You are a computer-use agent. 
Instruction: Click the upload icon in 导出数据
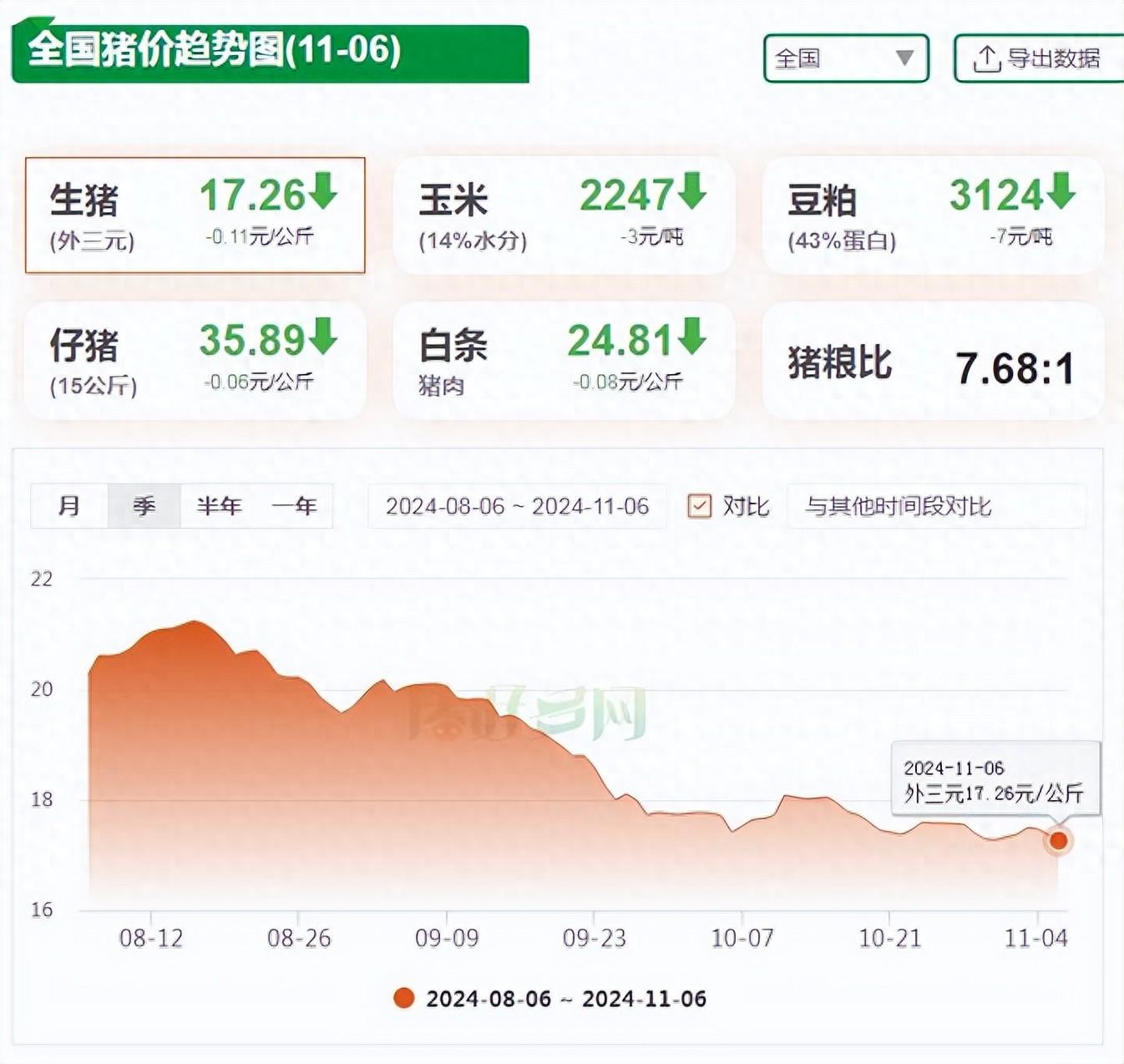(986, 59)
